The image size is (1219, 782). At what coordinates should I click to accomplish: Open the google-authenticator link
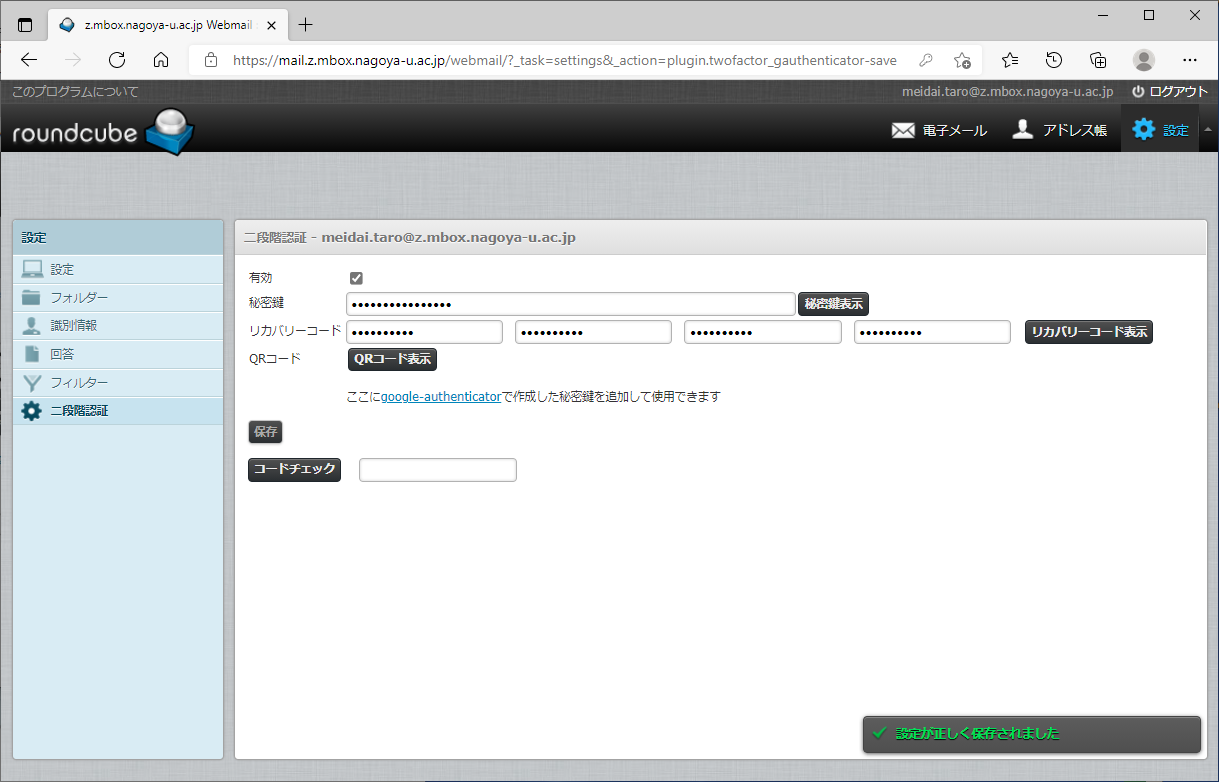click(x=440, y=397)
